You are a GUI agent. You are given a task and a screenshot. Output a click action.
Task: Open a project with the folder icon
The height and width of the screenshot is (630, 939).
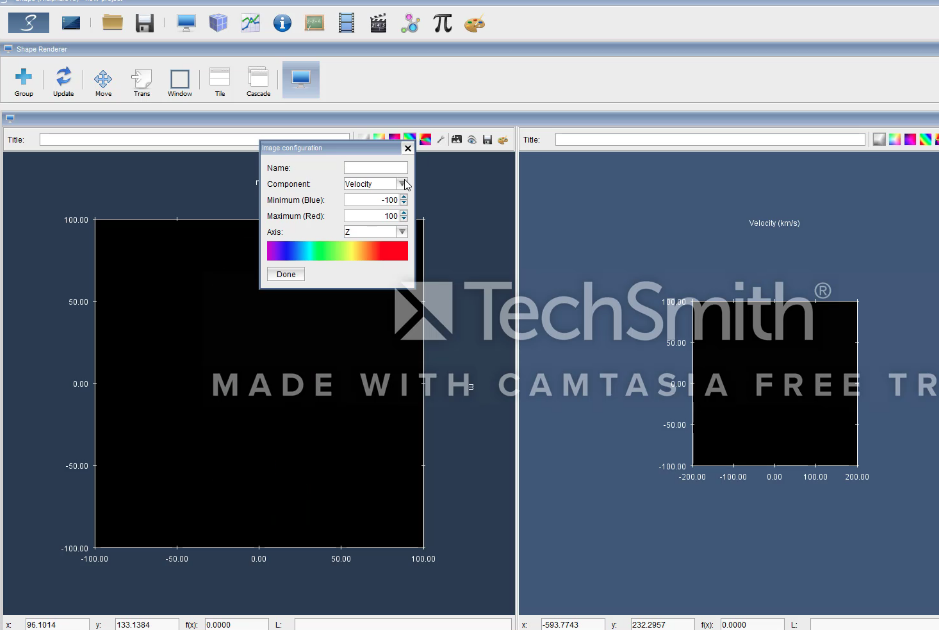(x=112, y=23)
